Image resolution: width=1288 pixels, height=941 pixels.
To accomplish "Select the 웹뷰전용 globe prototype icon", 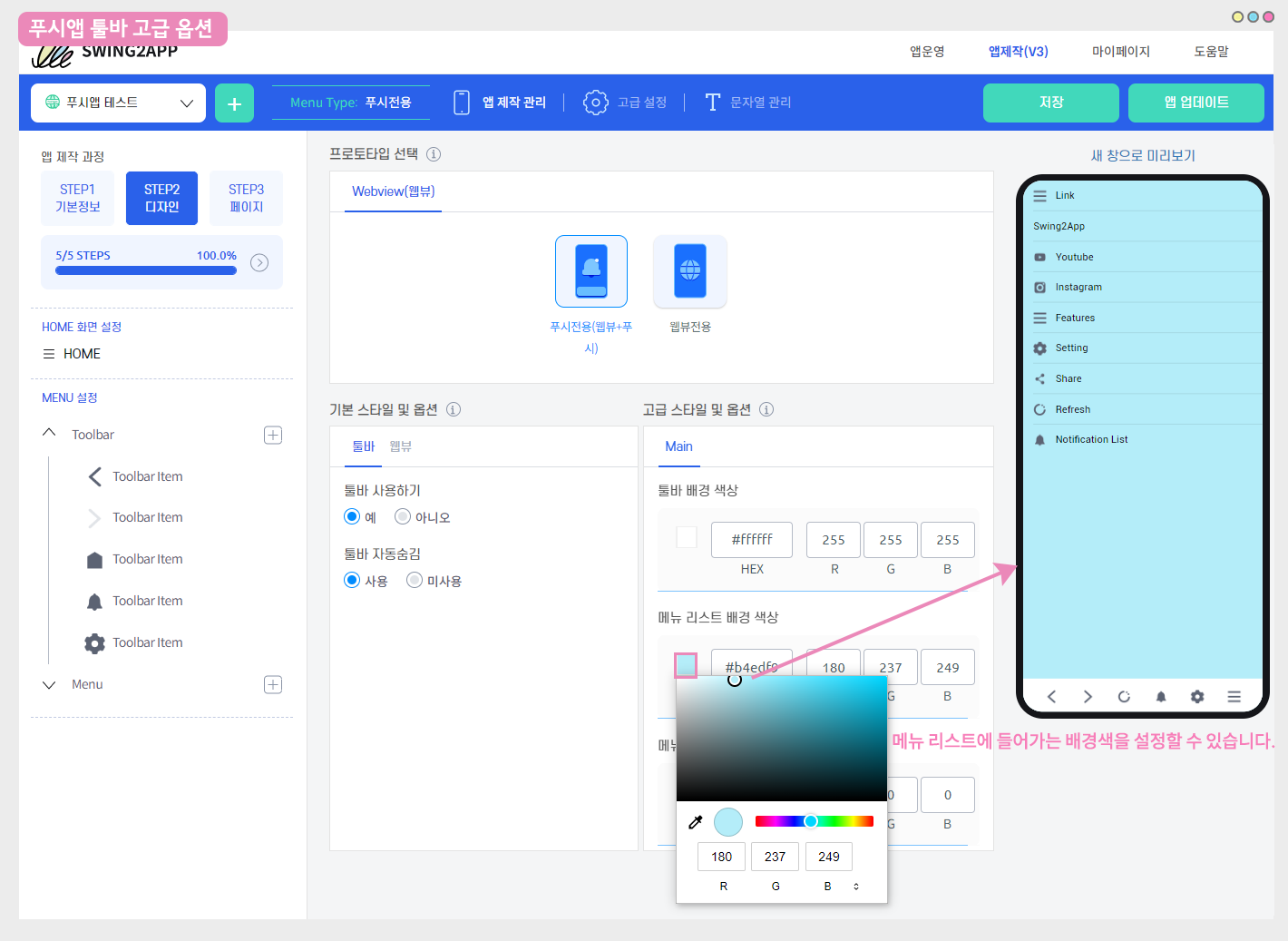I will tap(690, 271).
